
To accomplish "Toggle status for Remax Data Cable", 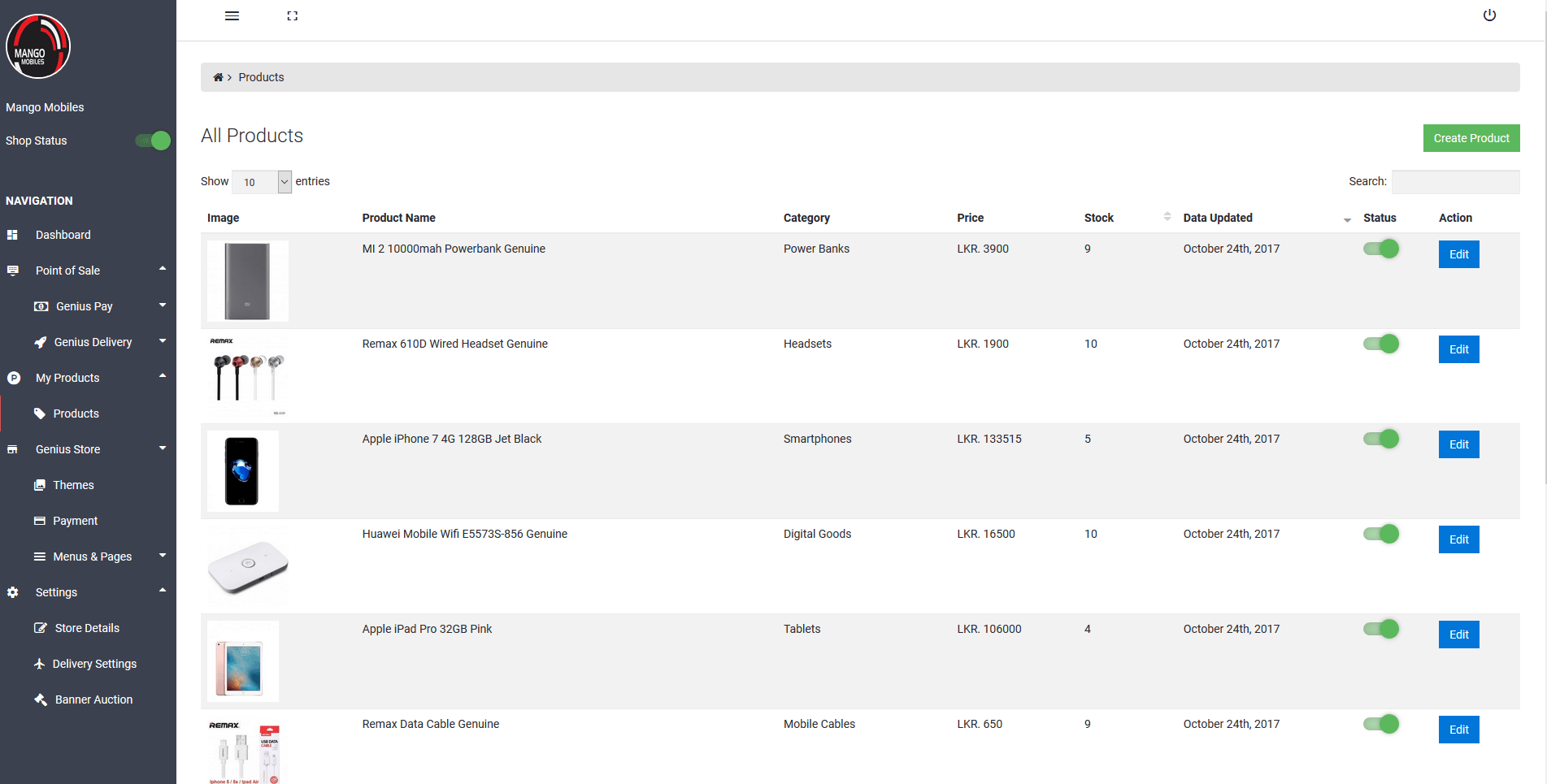I will coord(1381,724).
